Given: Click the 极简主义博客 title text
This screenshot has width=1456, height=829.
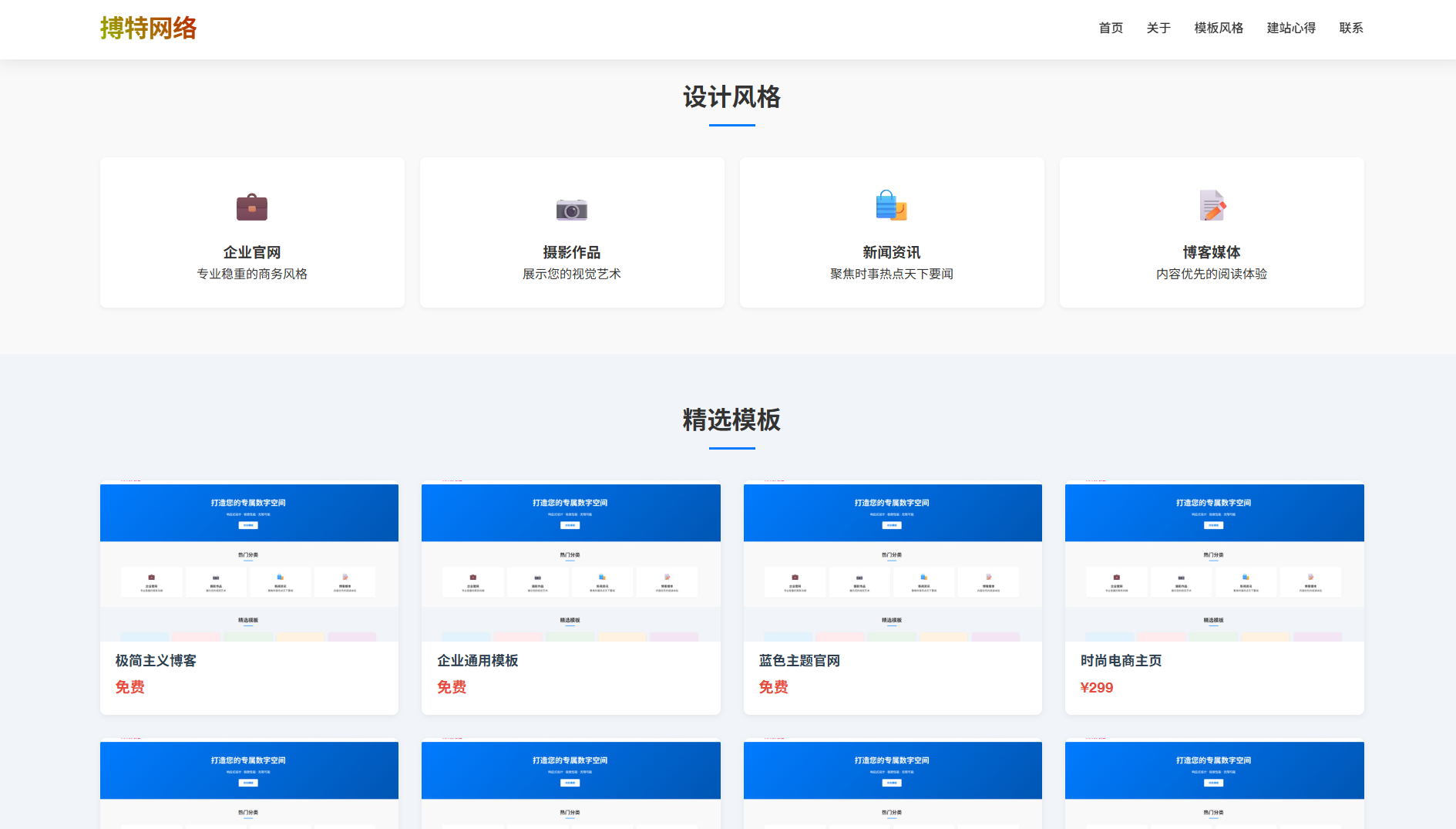Looking at the screenshot, I should click(156, 661).
